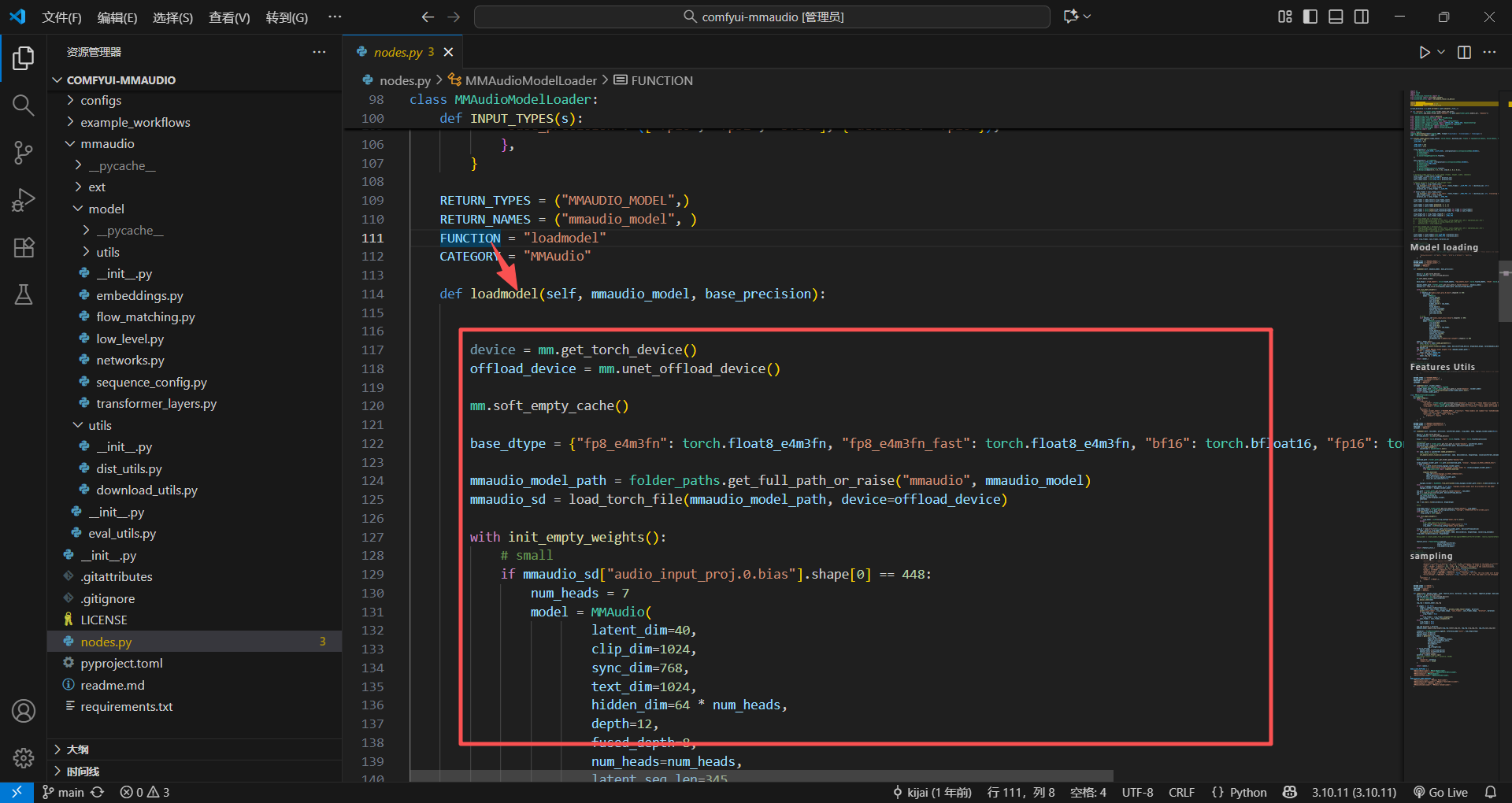Change the CRLF line ending
The height and width of the screenshot is (803, 1512).
tap(1181, 792)
